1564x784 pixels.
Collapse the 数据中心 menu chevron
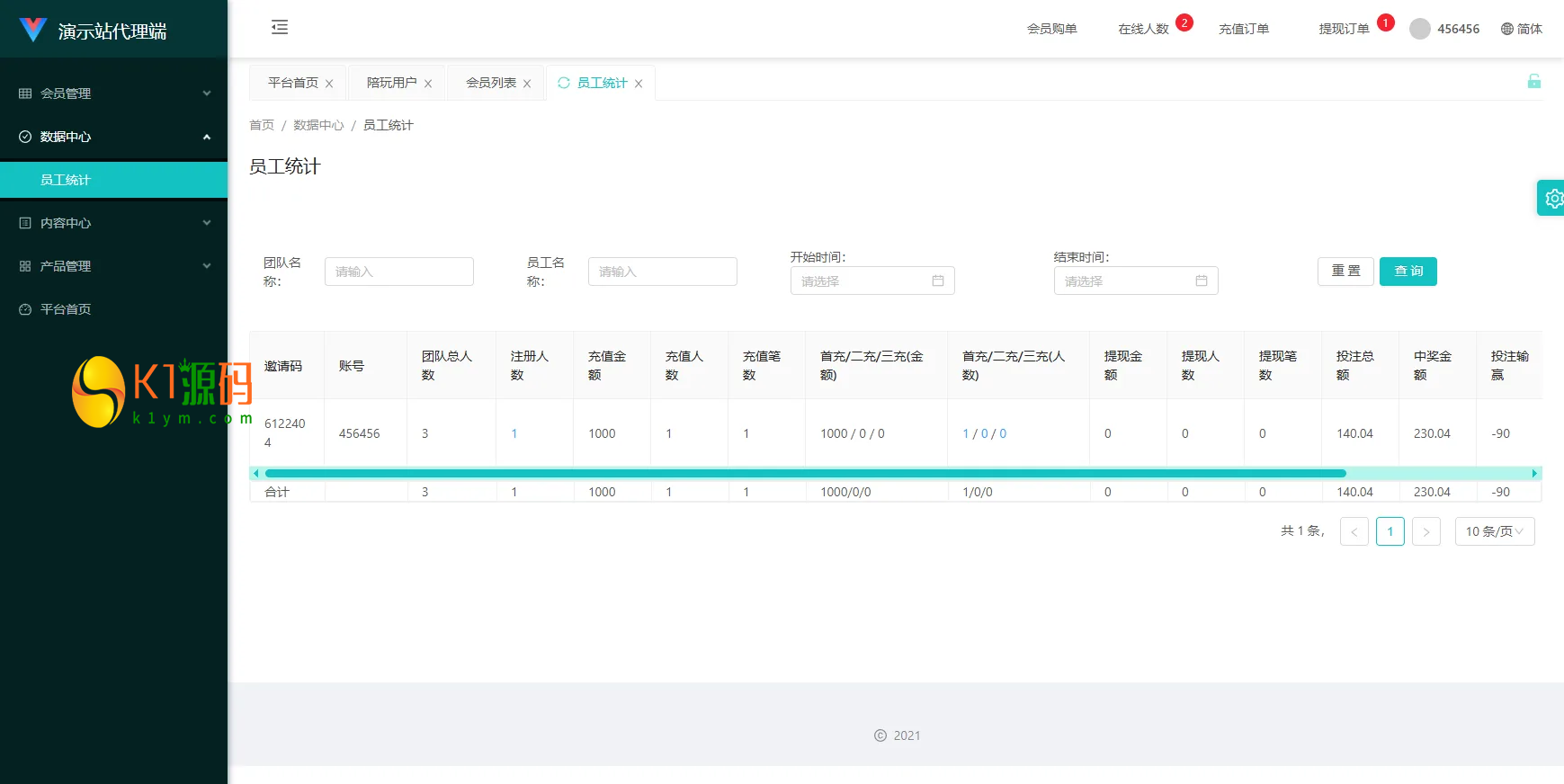[x=207, y=137]
